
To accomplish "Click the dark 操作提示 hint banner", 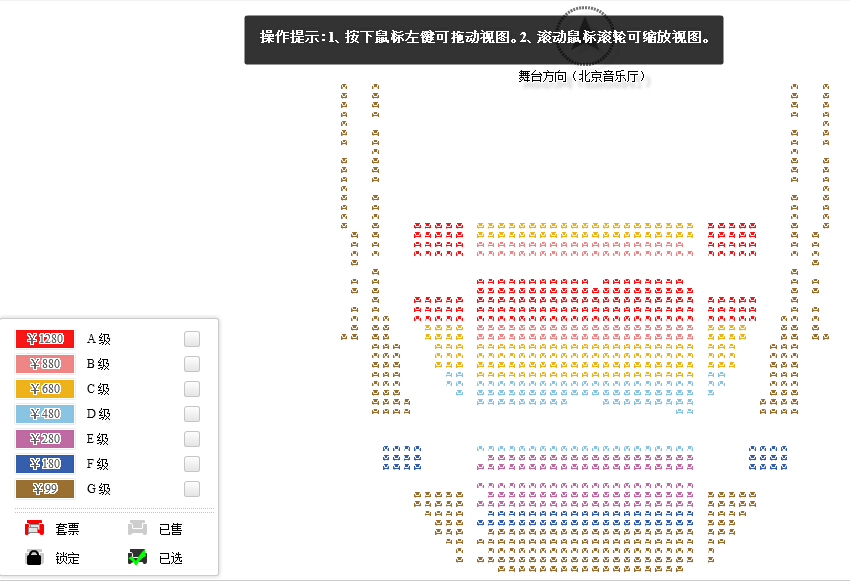I will tap(484, 40).
